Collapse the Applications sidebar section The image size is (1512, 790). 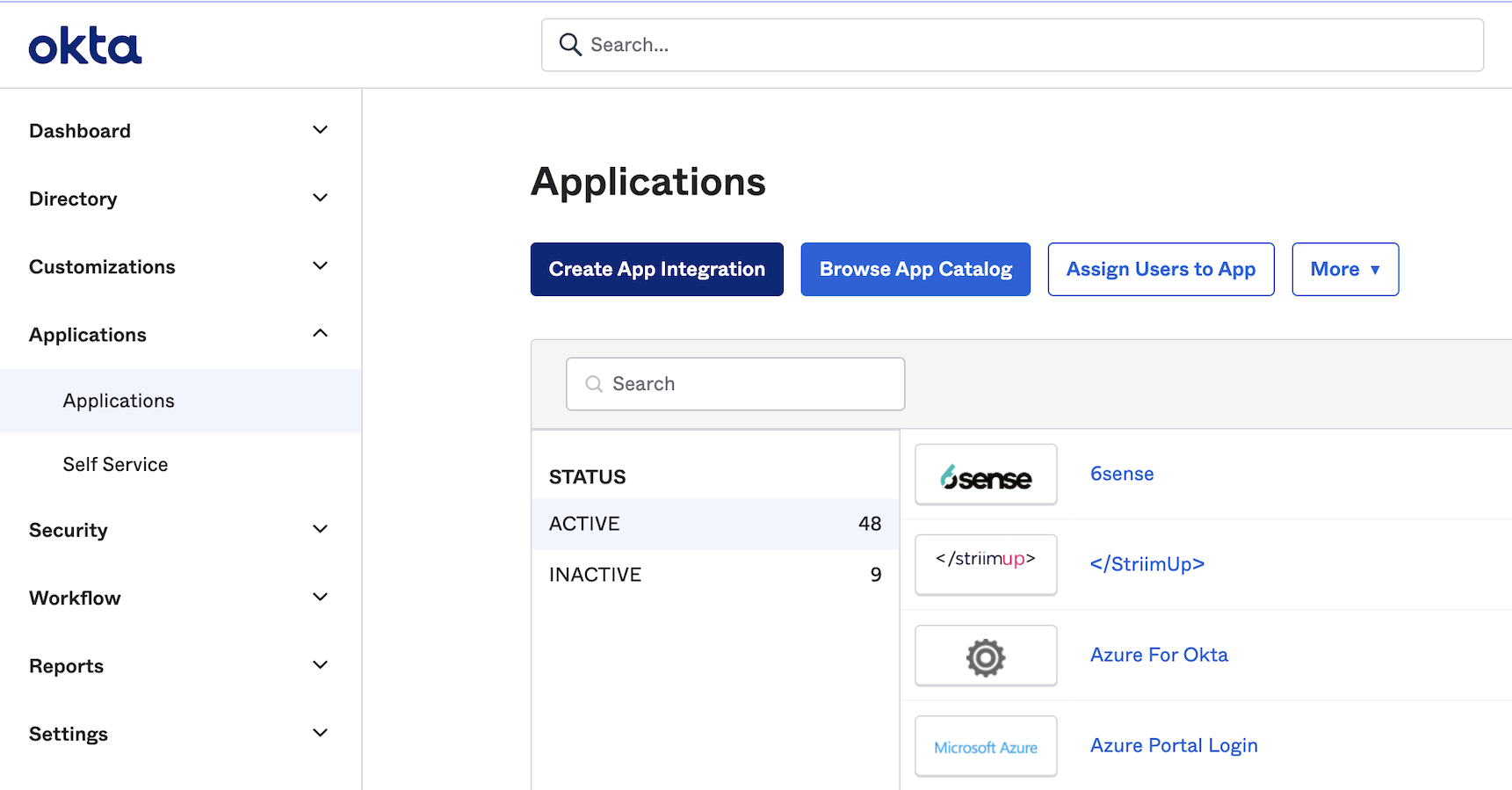coord(320,334)
